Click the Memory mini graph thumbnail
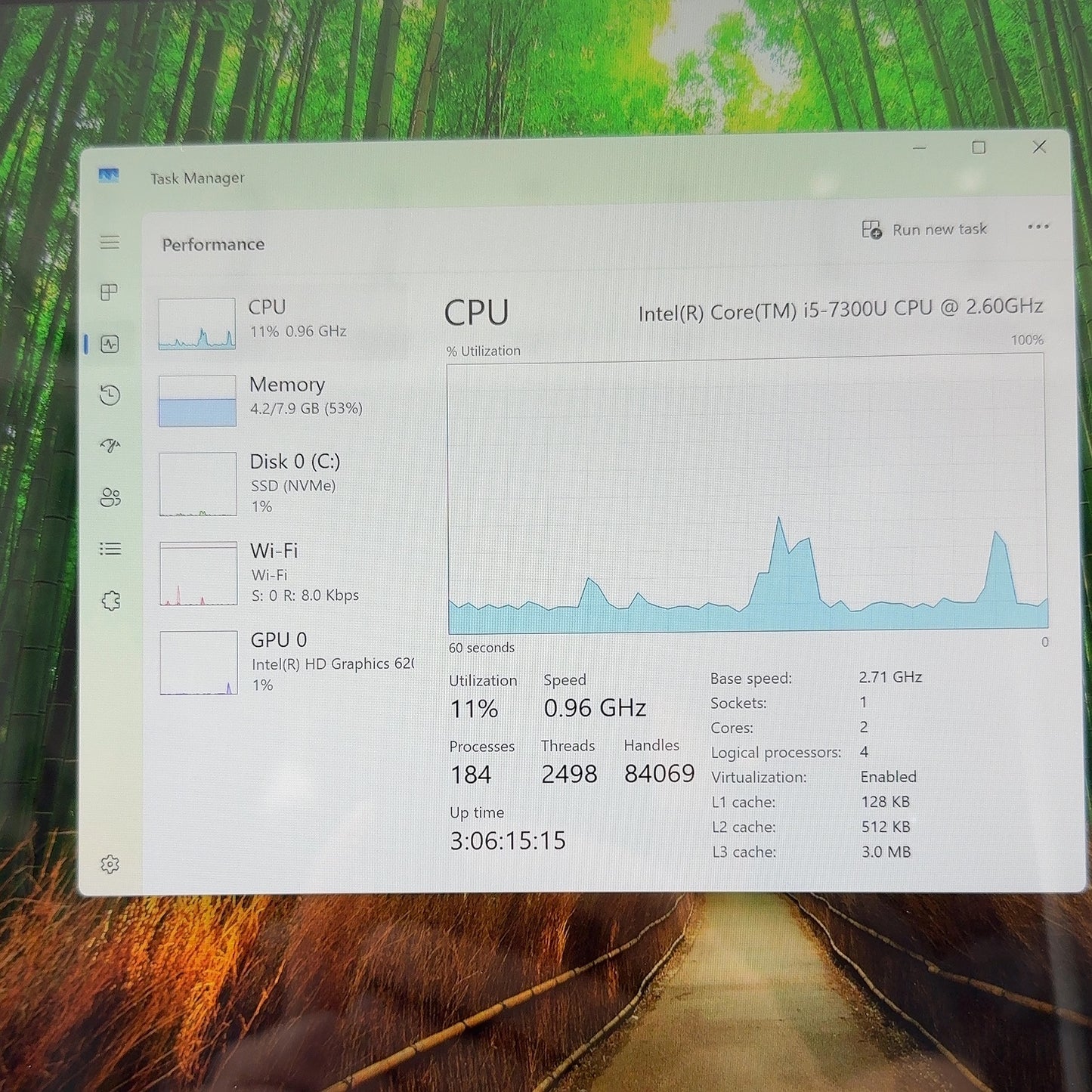Image resolution: width=1092 pixels, height=1092 pixels. 197,401
